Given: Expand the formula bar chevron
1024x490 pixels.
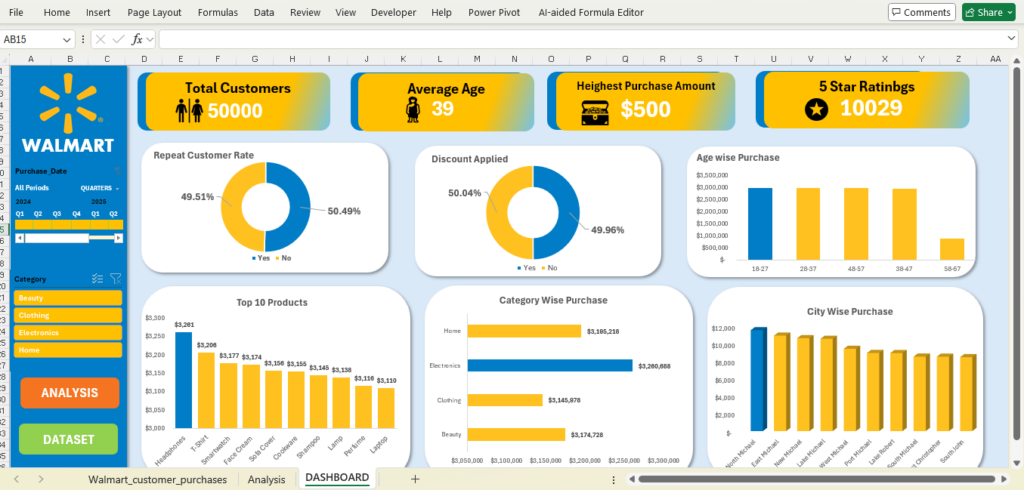Looking at the screenshot, I should pos(1012,39).
